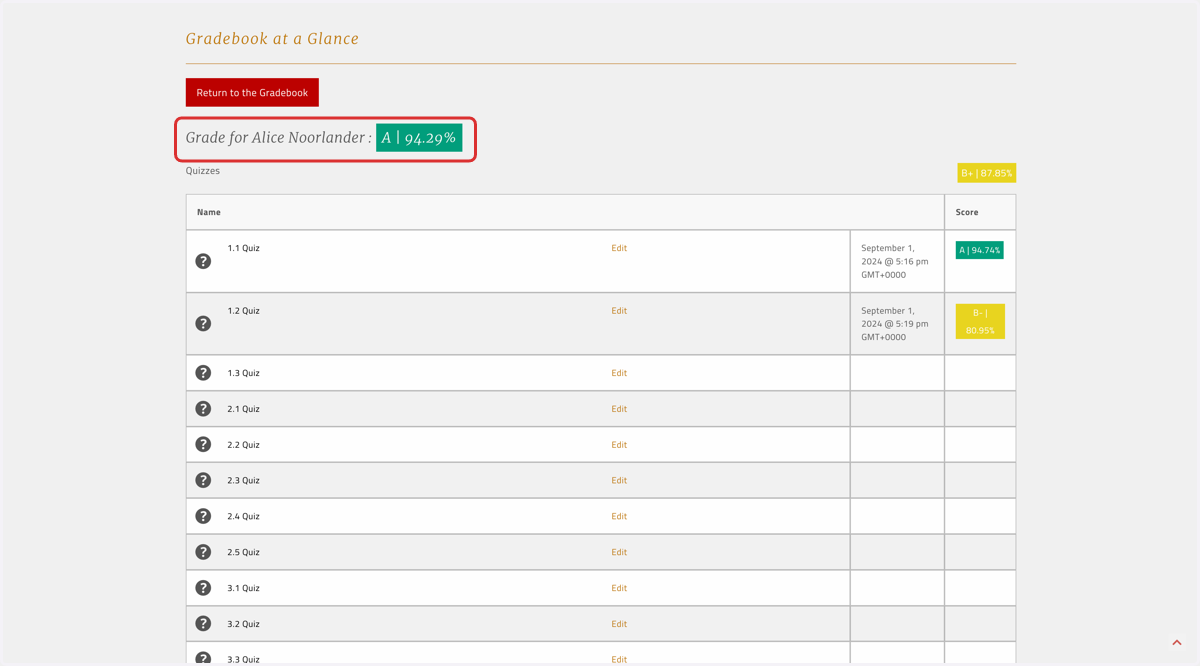Click the 2.1 Quiz name text

pos(243,409)
